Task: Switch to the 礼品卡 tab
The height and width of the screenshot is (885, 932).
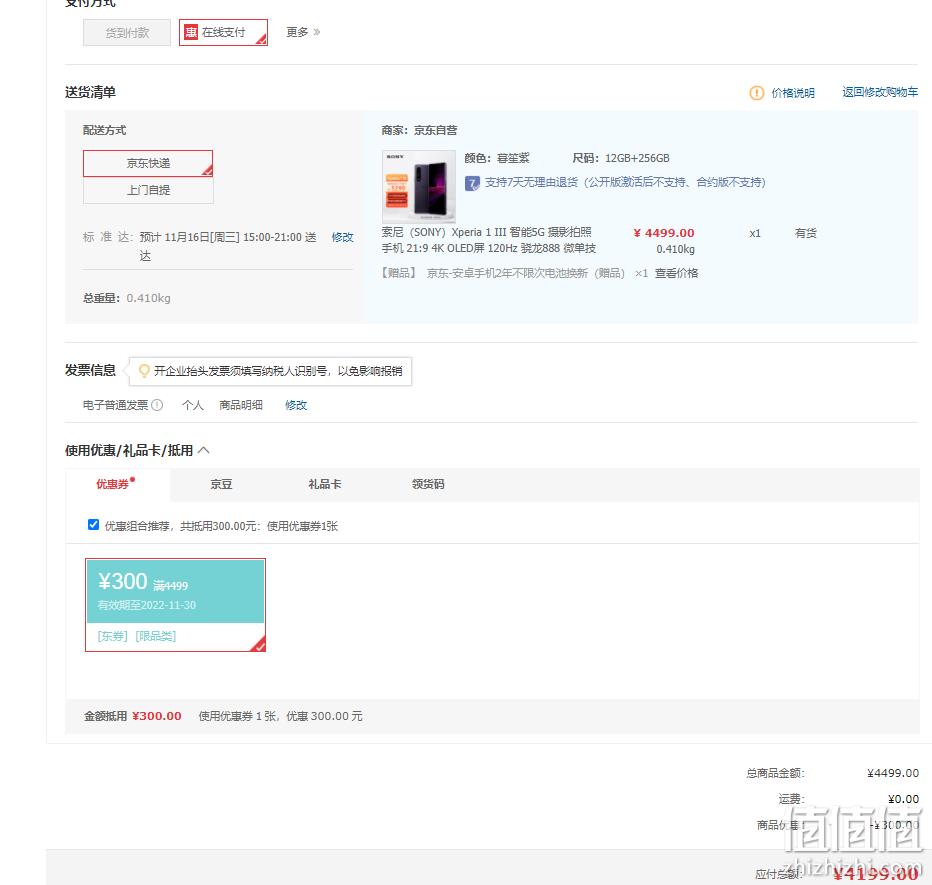Action: coord(325,484)
